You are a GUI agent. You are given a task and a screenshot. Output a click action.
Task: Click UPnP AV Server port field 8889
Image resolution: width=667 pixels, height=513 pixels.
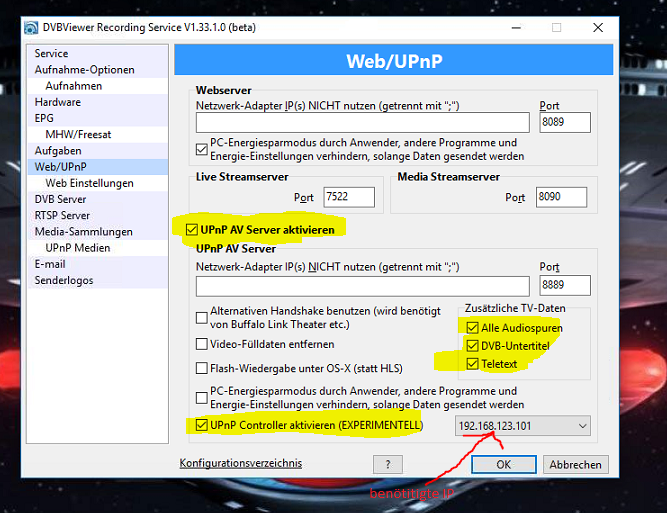(x=565, y=285)
